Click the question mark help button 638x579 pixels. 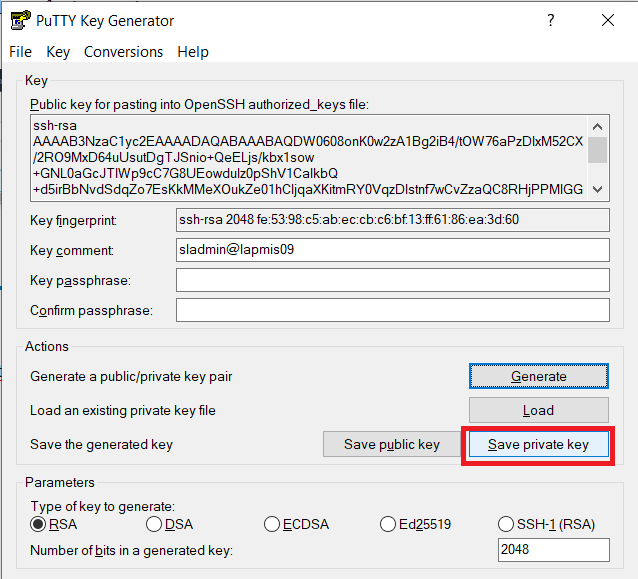click(551, 20)
